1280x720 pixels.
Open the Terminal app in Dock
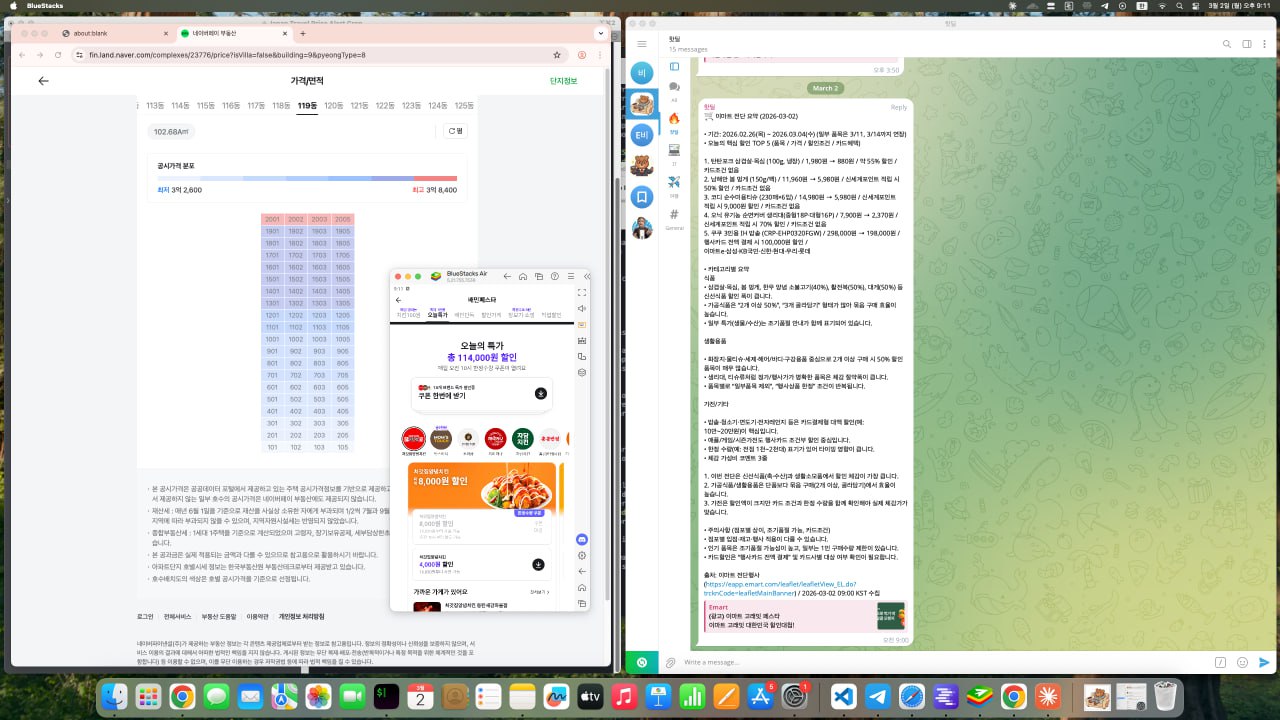[387, 696]
